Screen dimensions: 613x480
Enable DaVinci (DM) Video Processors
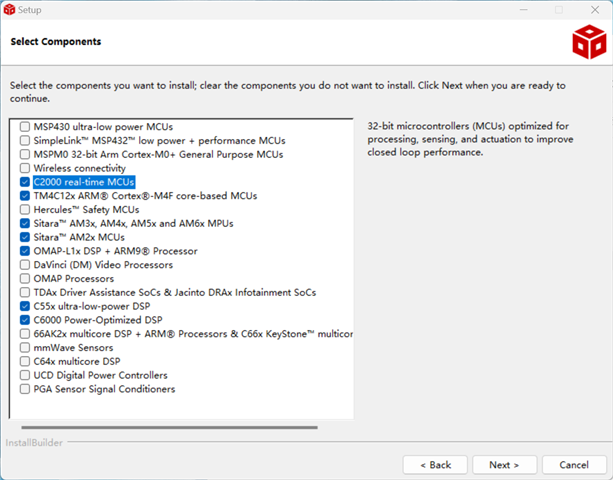point(25,265)
